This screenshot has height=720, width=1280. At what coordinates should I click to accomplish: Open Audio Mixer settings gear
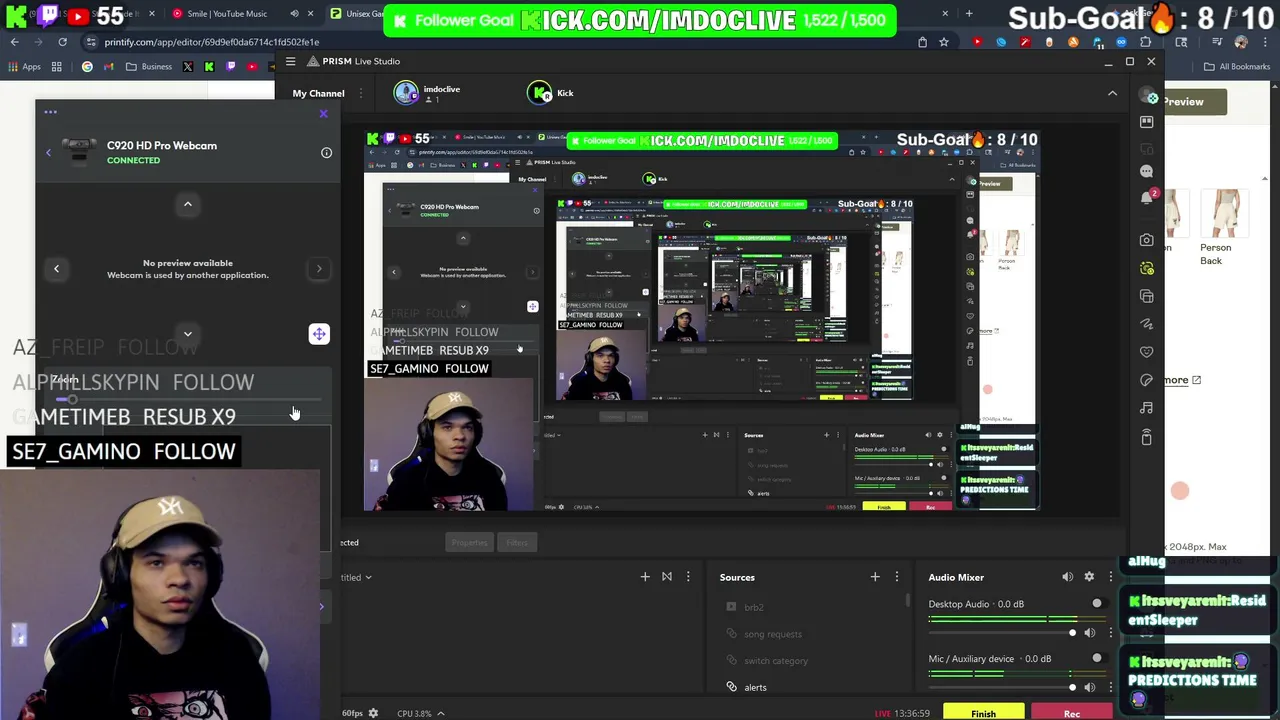coord(1089,577)
